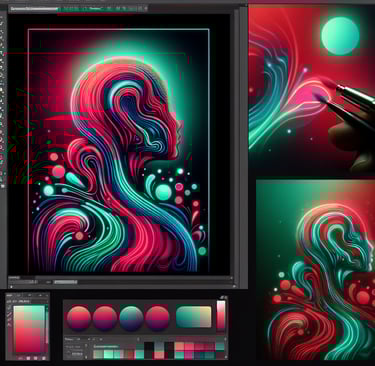Open the green-background portrait preview image
This screenshot has width=375, height=366.
(316, 270)
